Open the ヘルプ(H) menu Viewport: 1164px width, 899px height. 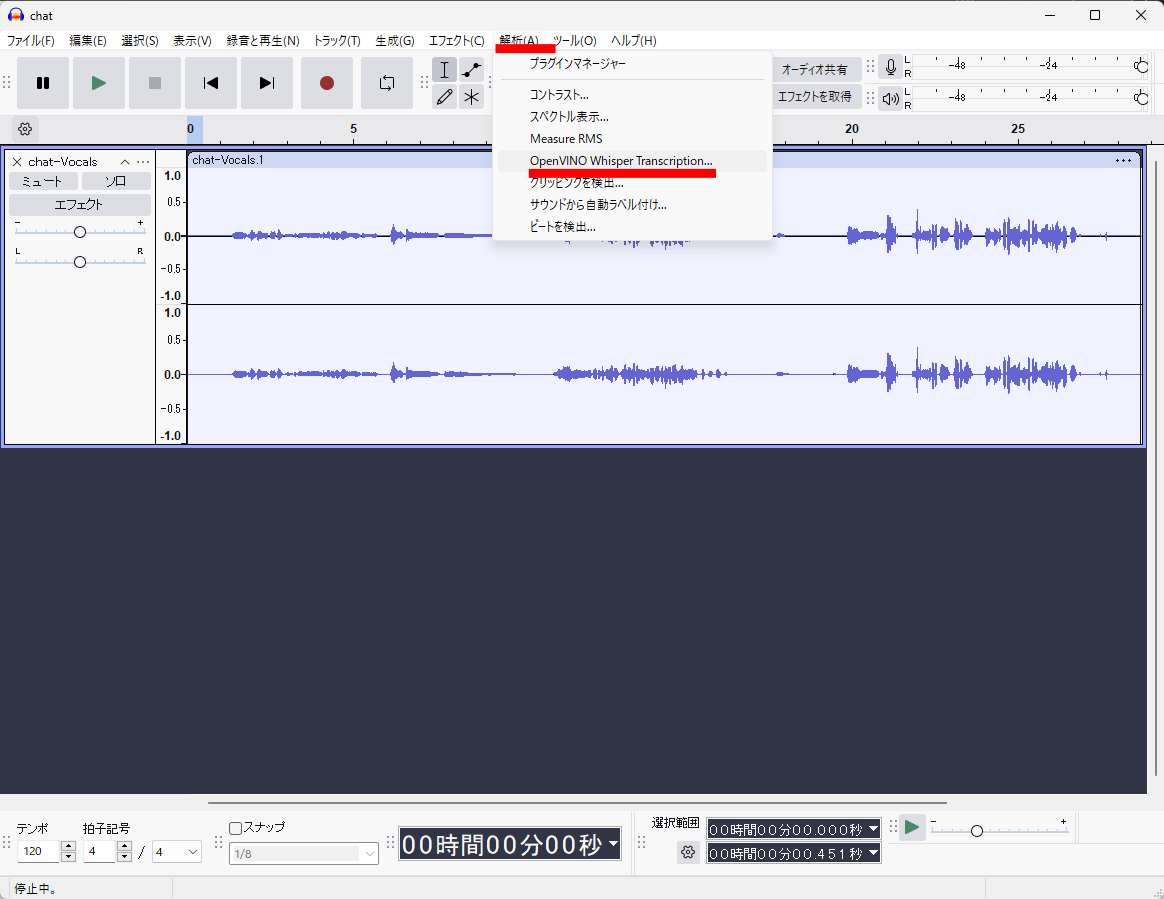[x=634, y=41]
